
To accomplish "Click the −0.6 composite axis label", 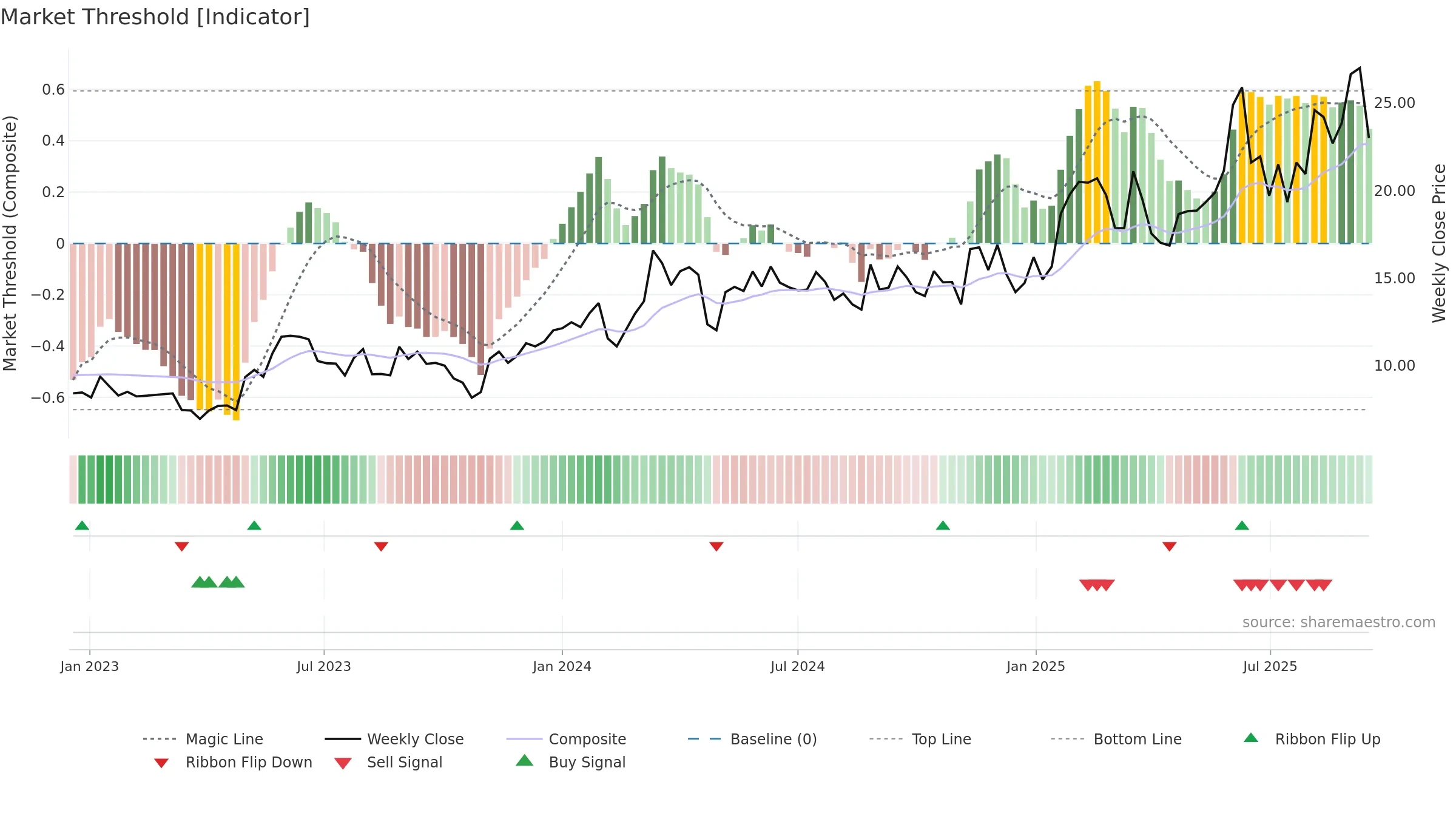I will pos(48,398).
